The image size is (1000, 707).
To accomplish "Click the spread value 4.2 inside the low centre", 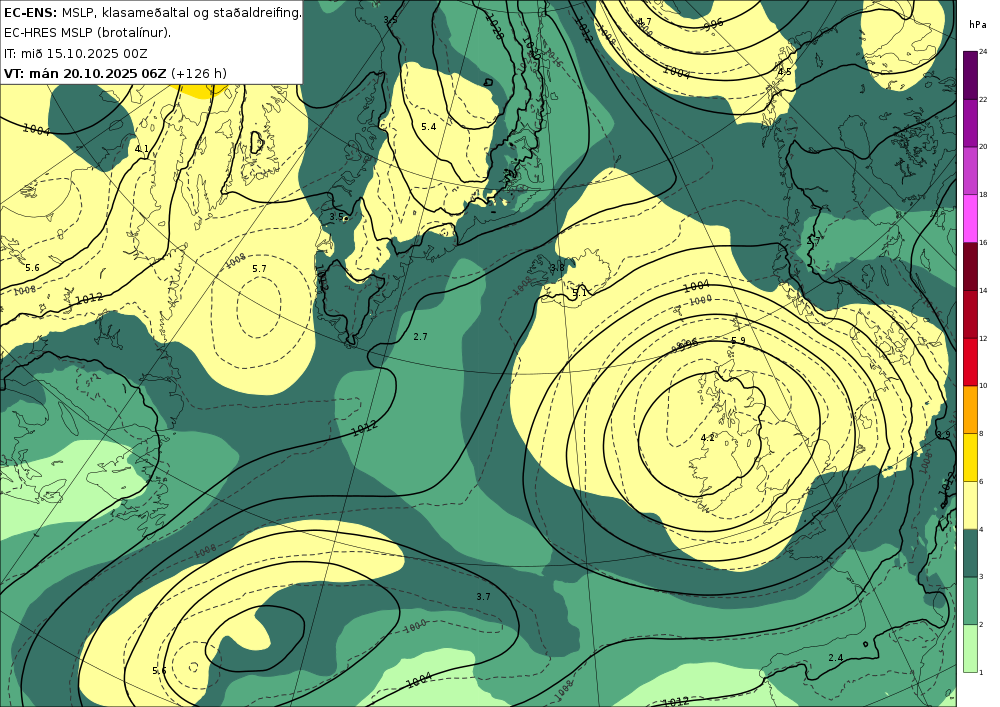I will tap(708, 437).
